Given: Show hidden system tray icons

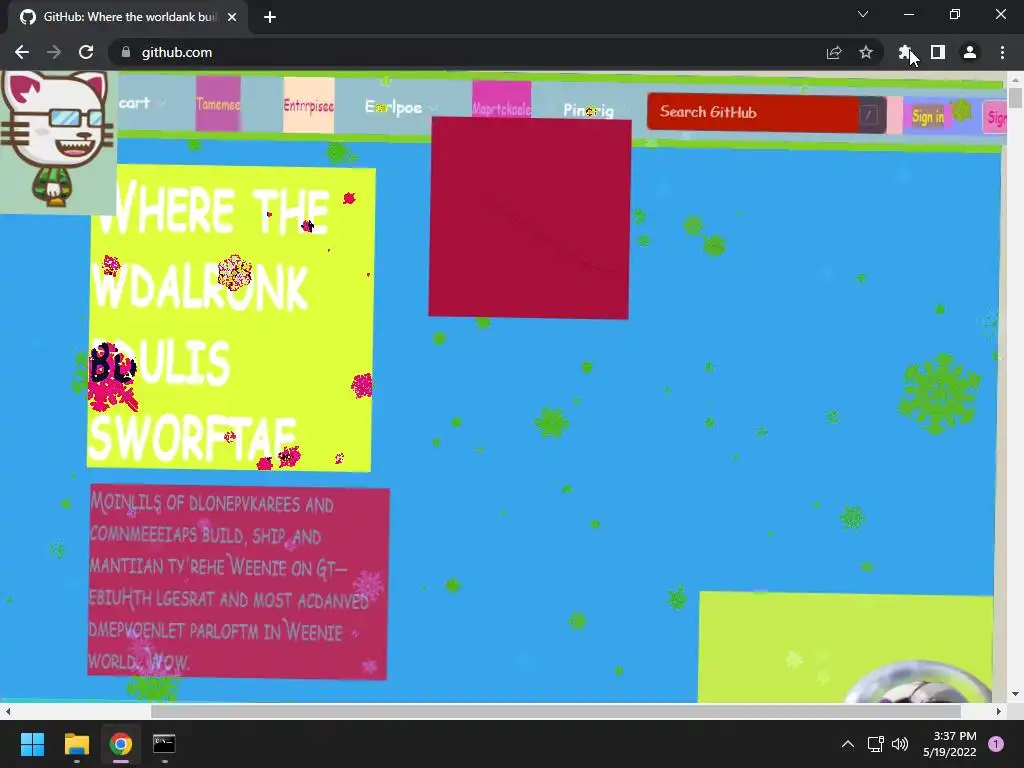Looking at the screenshot, I should [x=848, y=744].
